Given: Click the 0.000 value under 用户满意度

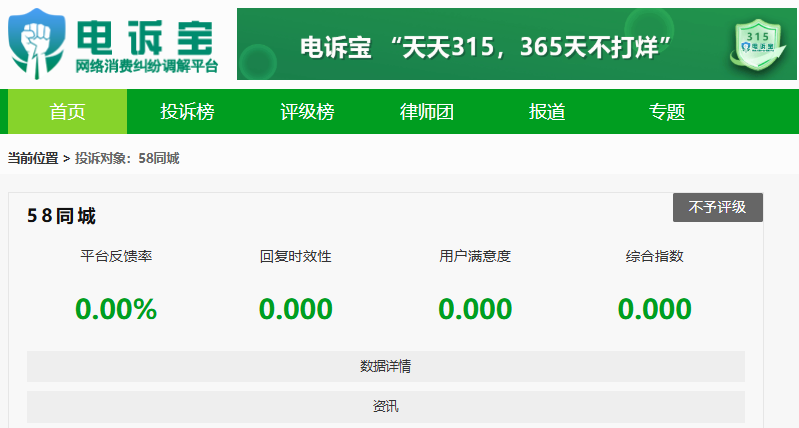Looking at the screenshot, I should pyautogui.click(x=475, y=309).
